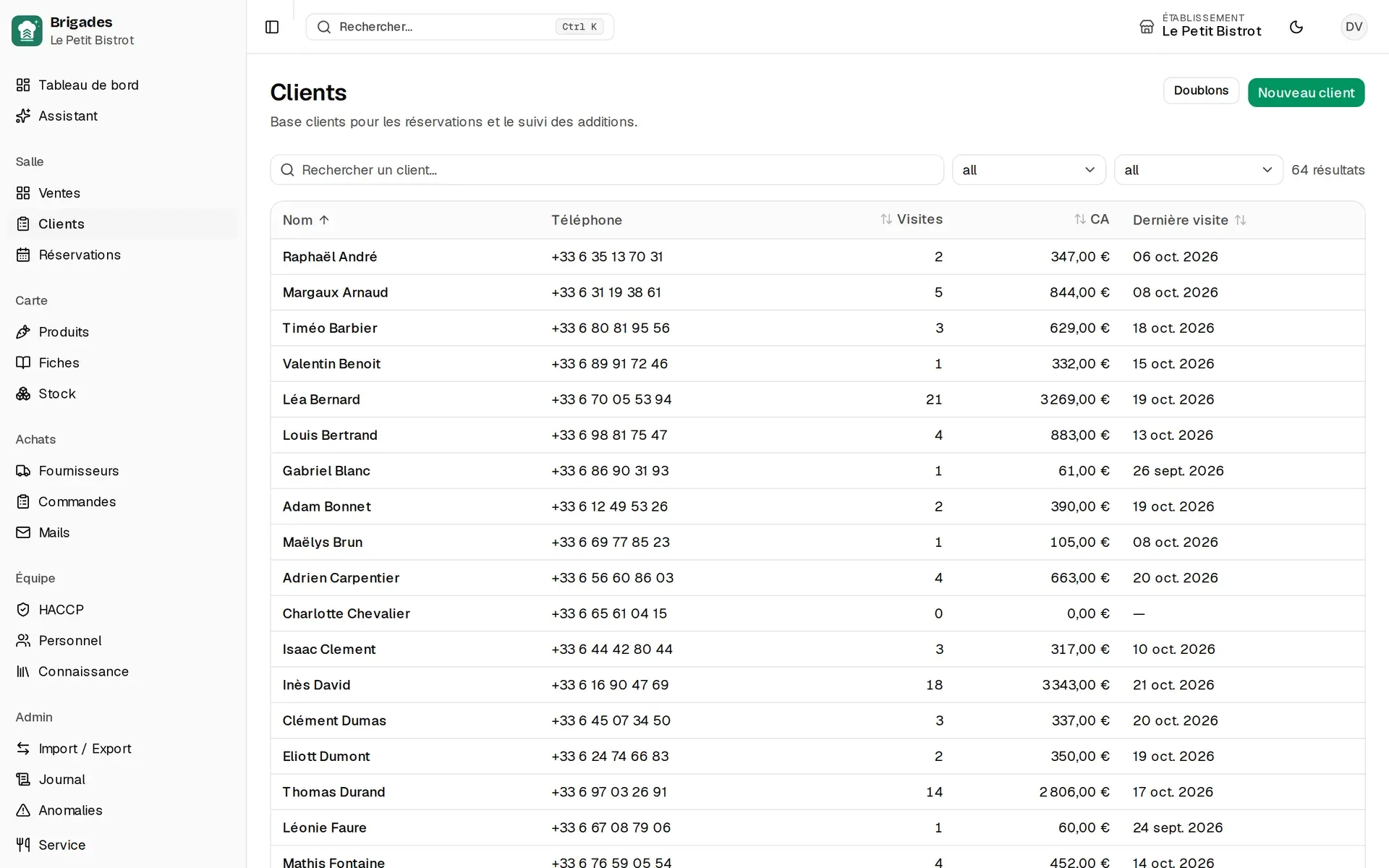Go to Commandes page
This screenshot has width=1389, height=868.
tap(124, 501)
